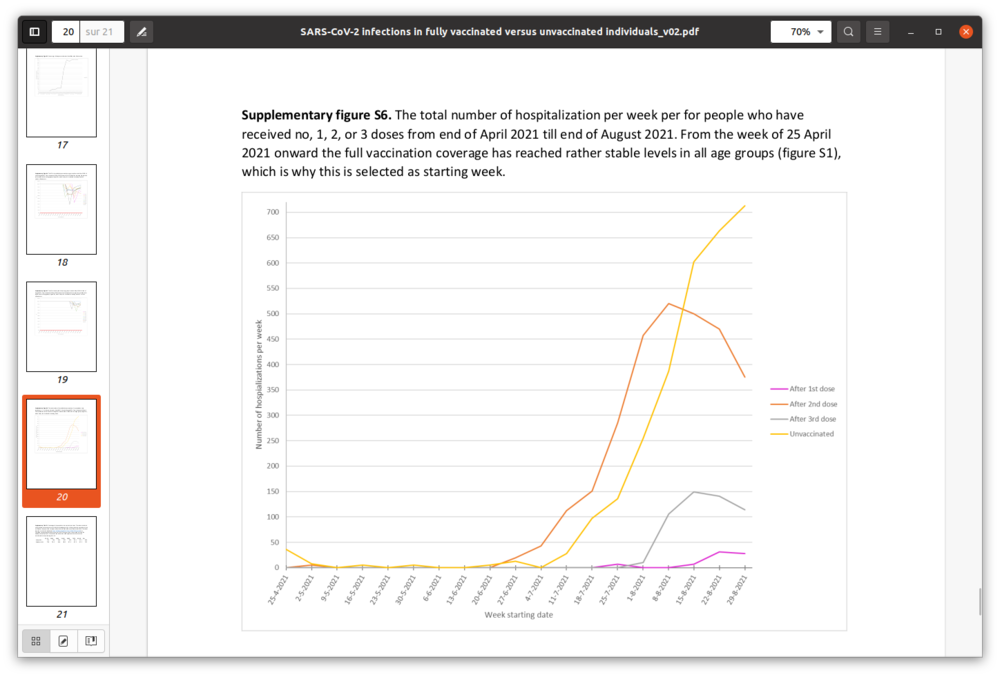Jump to page 19 thumbnail

click(61, 326)
